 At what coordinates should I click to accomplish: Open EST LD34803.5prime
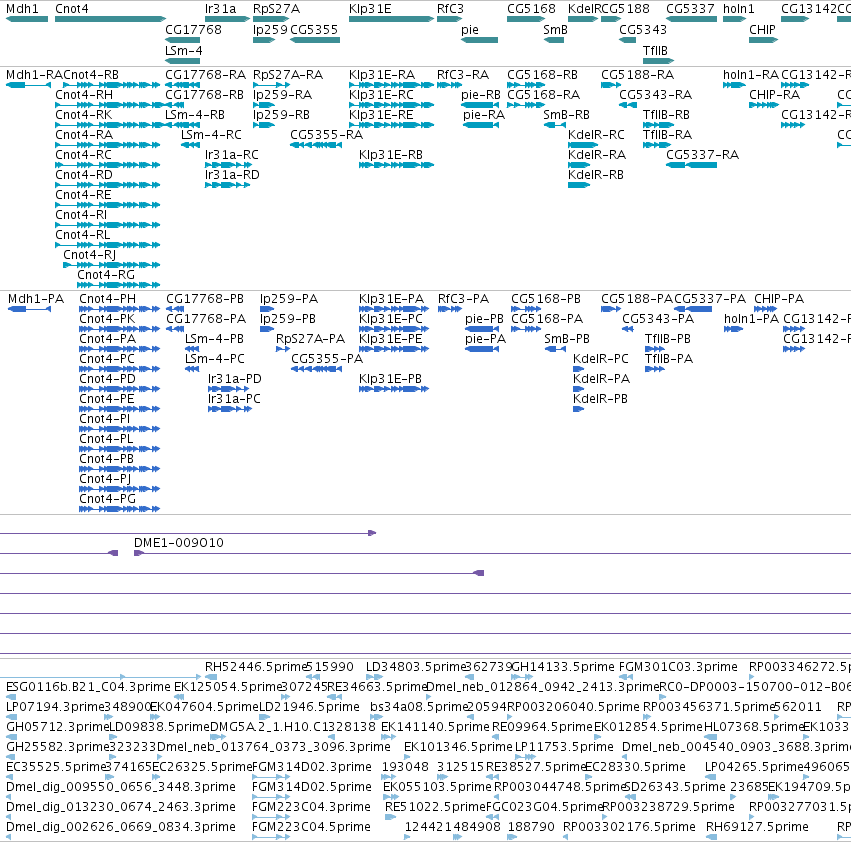click(x=416, y=666)
